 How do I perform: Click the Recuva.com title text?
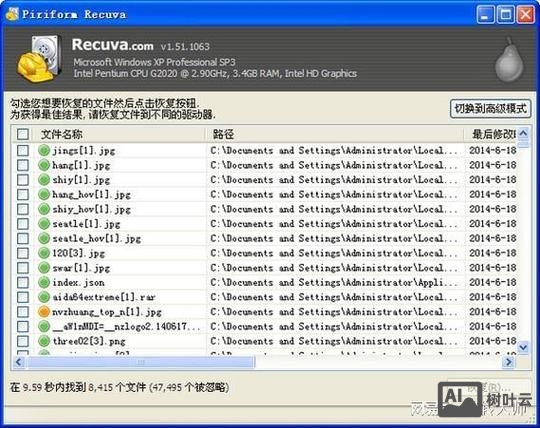pos(113,45)
